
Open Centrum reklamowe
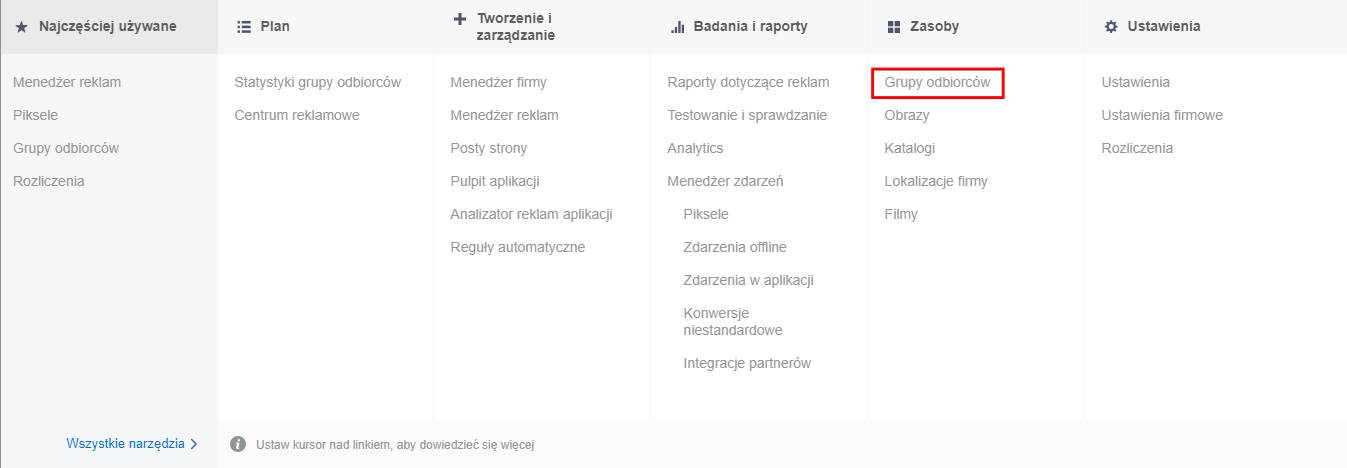click(297, 115)
